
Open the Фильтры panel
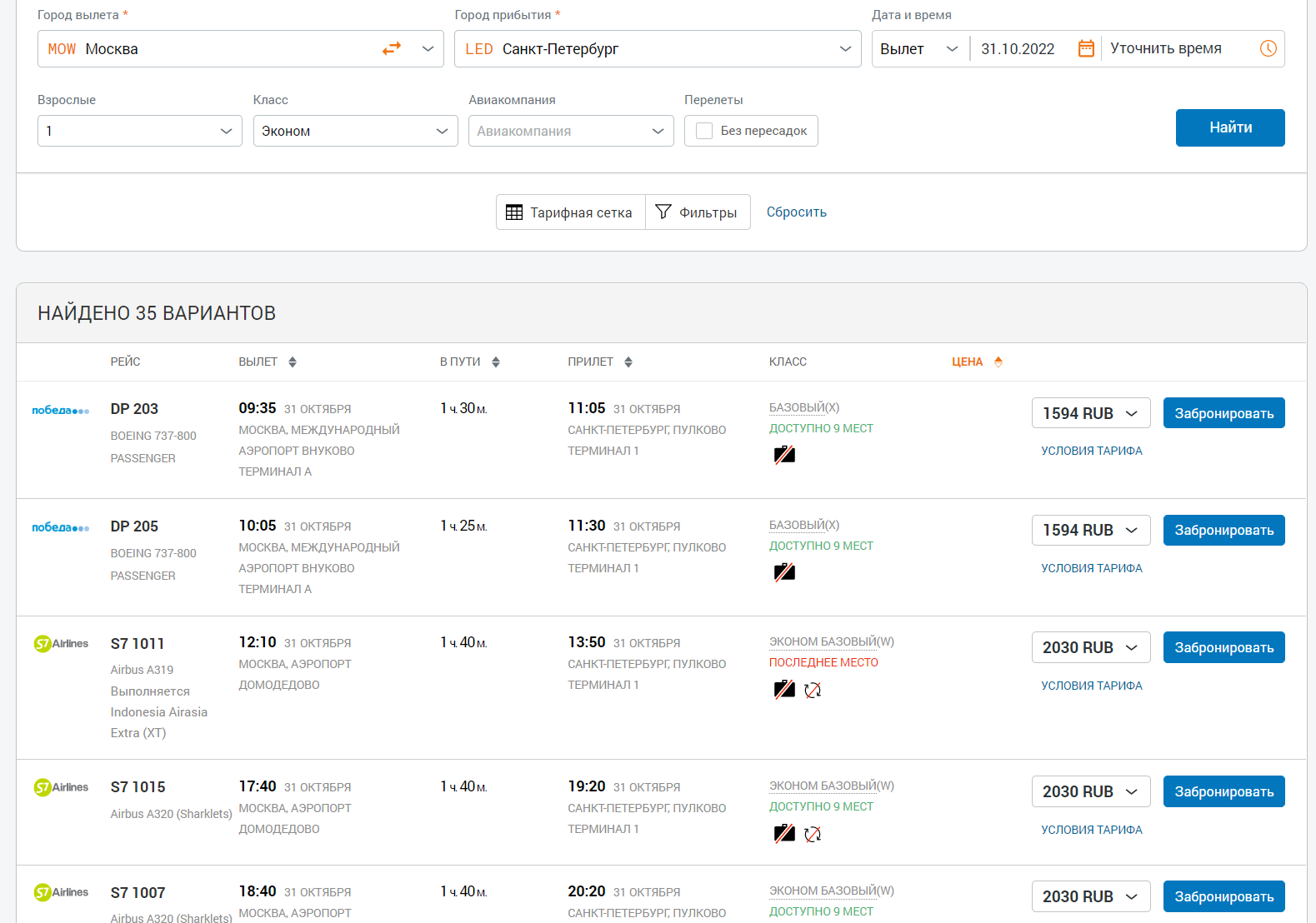pos(698,212)
